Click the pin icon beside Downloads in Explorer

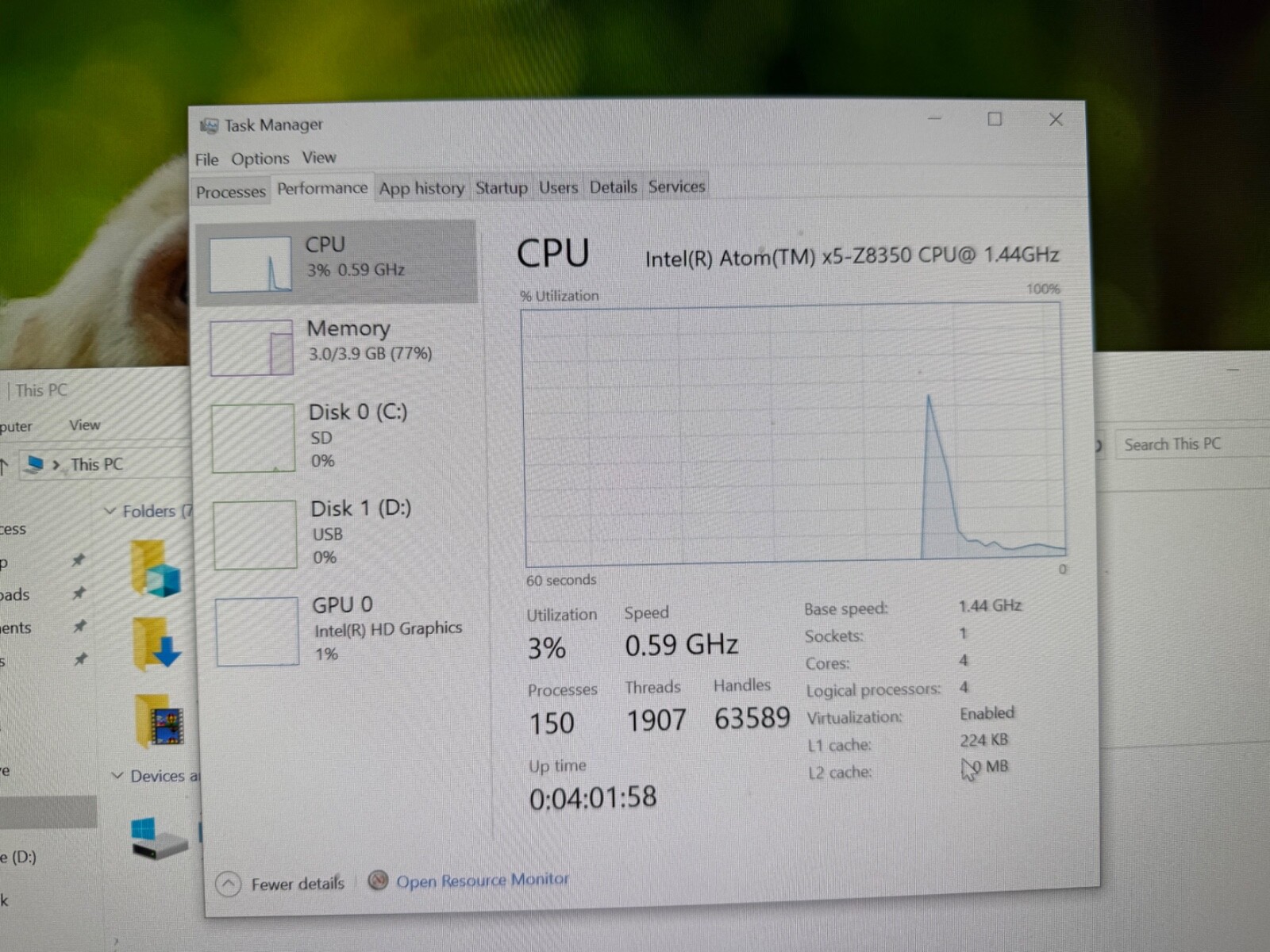[79, 593]
